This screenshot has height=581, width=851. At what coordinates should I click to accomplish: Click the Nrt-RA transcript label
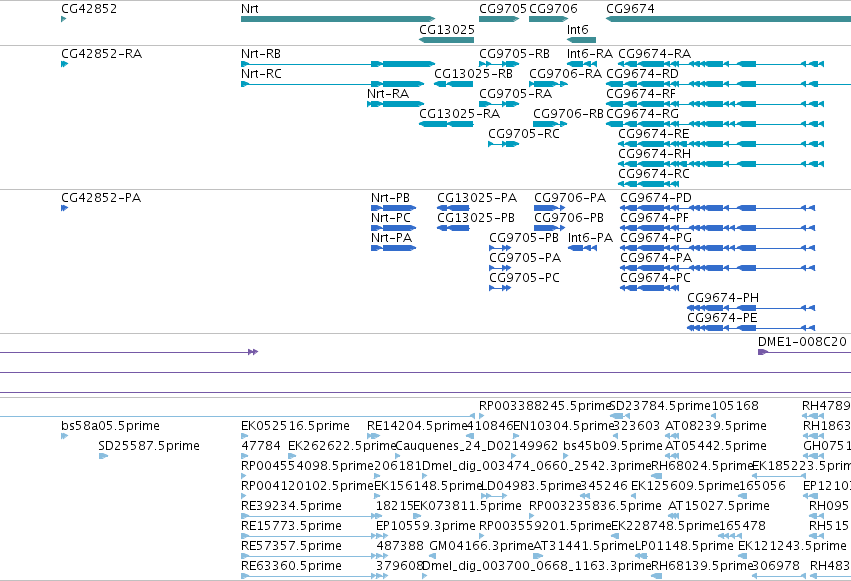click(388, 94)
